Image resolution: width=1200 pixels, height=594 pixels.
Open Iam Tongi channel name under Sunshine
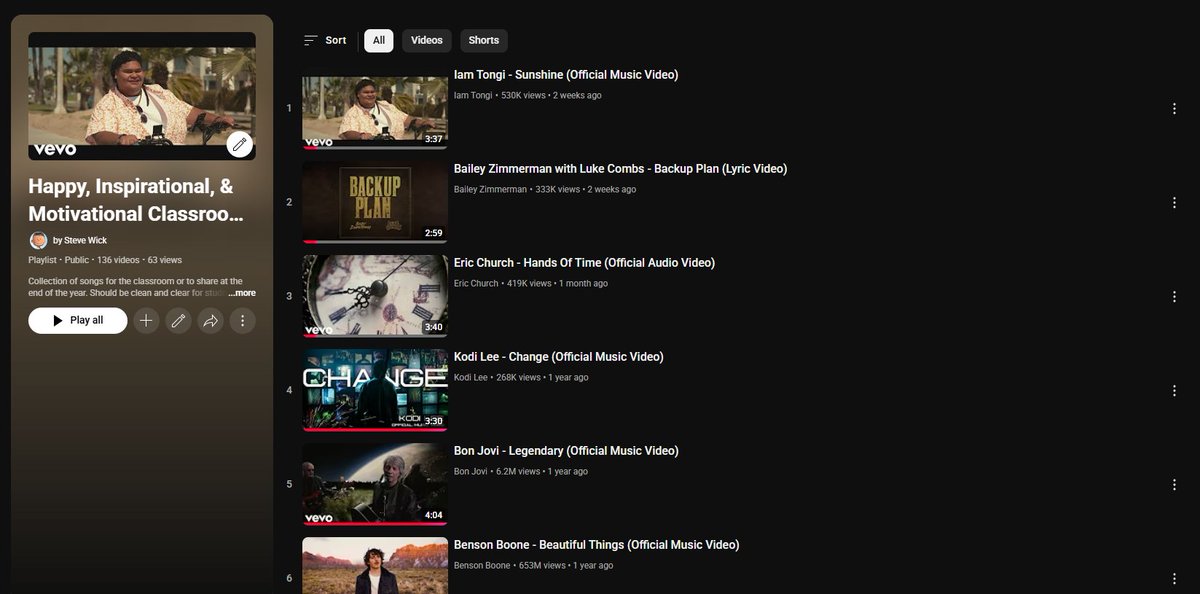click(473, 96)
